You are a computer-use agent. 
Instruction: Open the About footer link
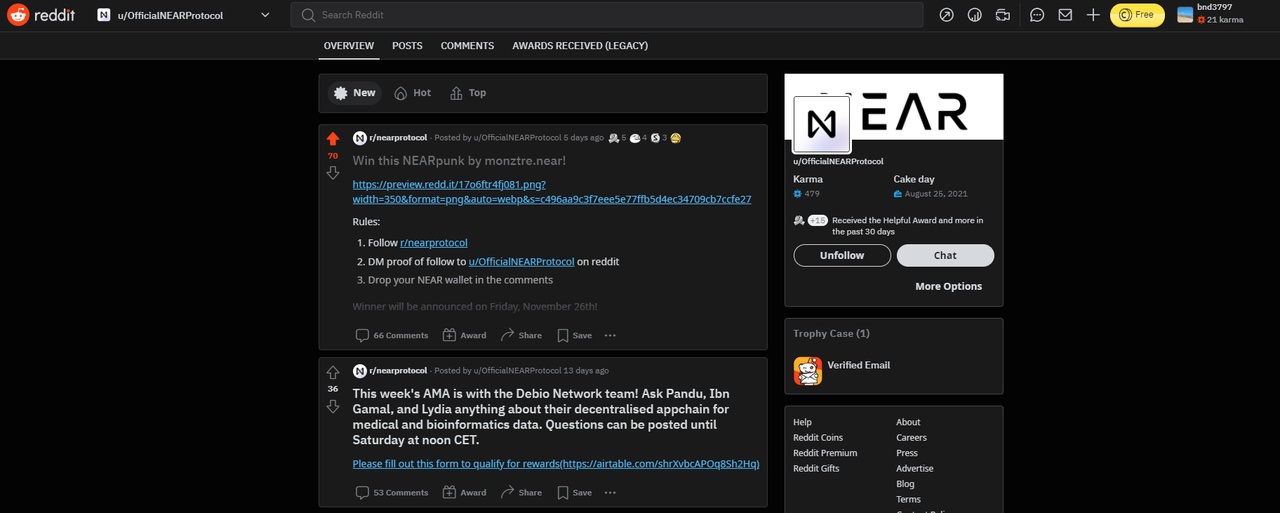click(908, 422)
